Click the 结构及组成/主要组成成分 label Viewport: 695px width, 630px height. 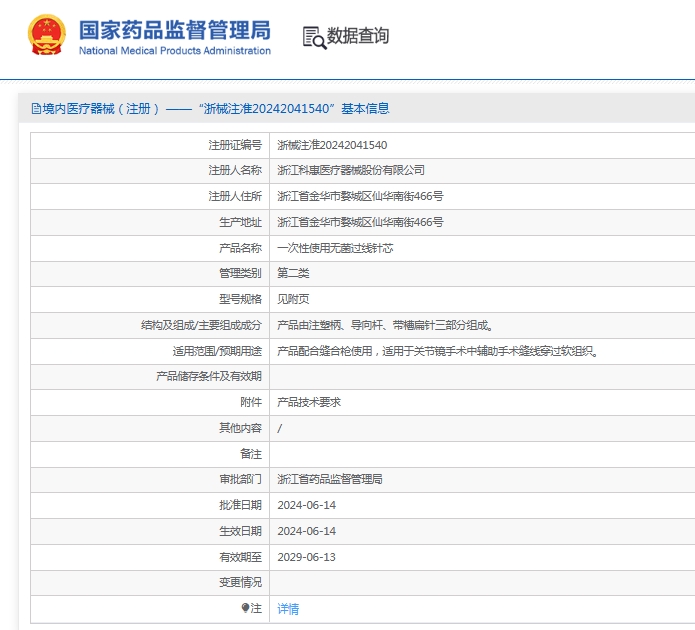pyautogui.click(x=201, y=325)
